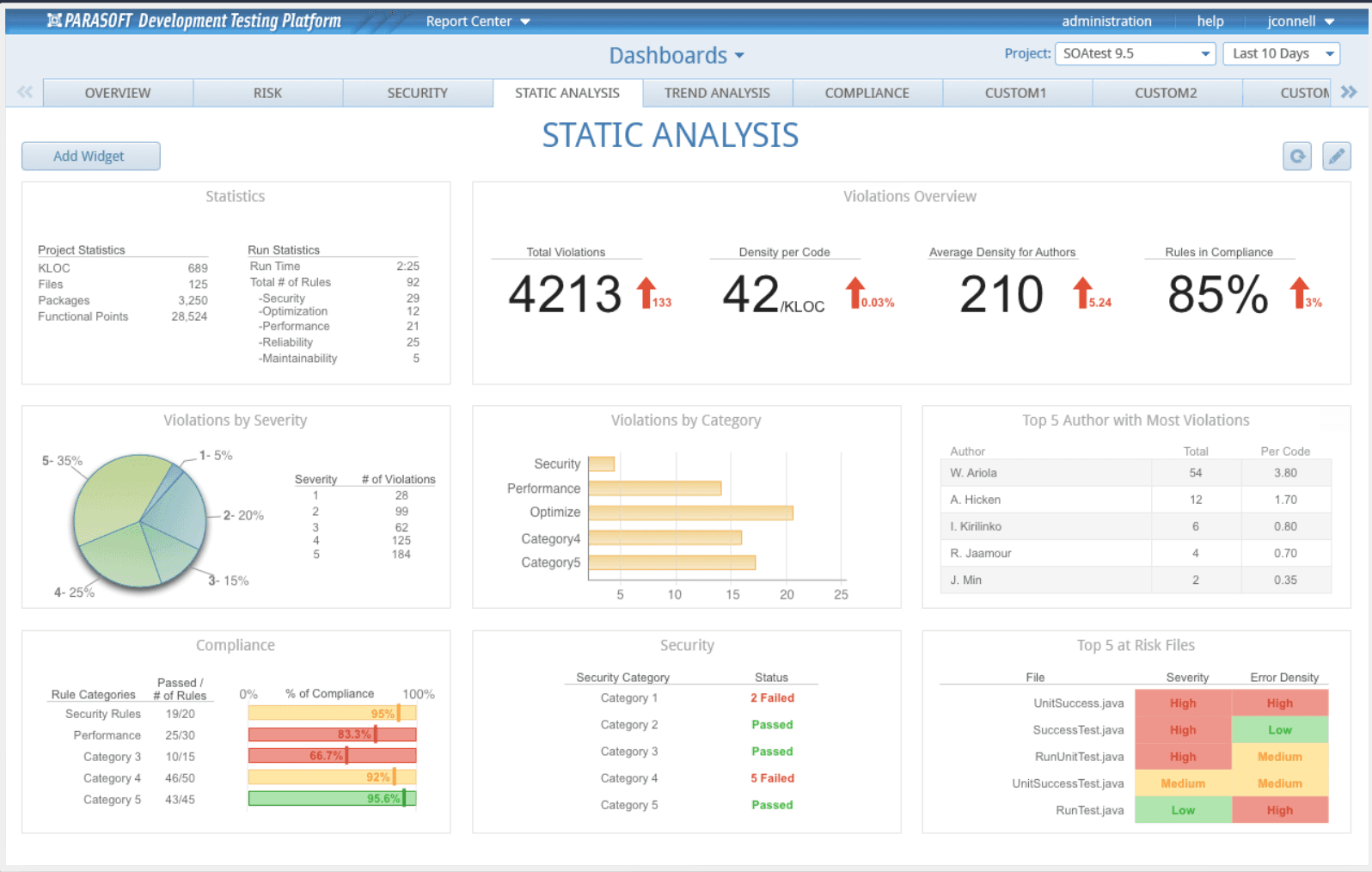Select the A. Hicken author row
The width and height of the screenshot is (1372, 872).
(x=1135, y=500)
